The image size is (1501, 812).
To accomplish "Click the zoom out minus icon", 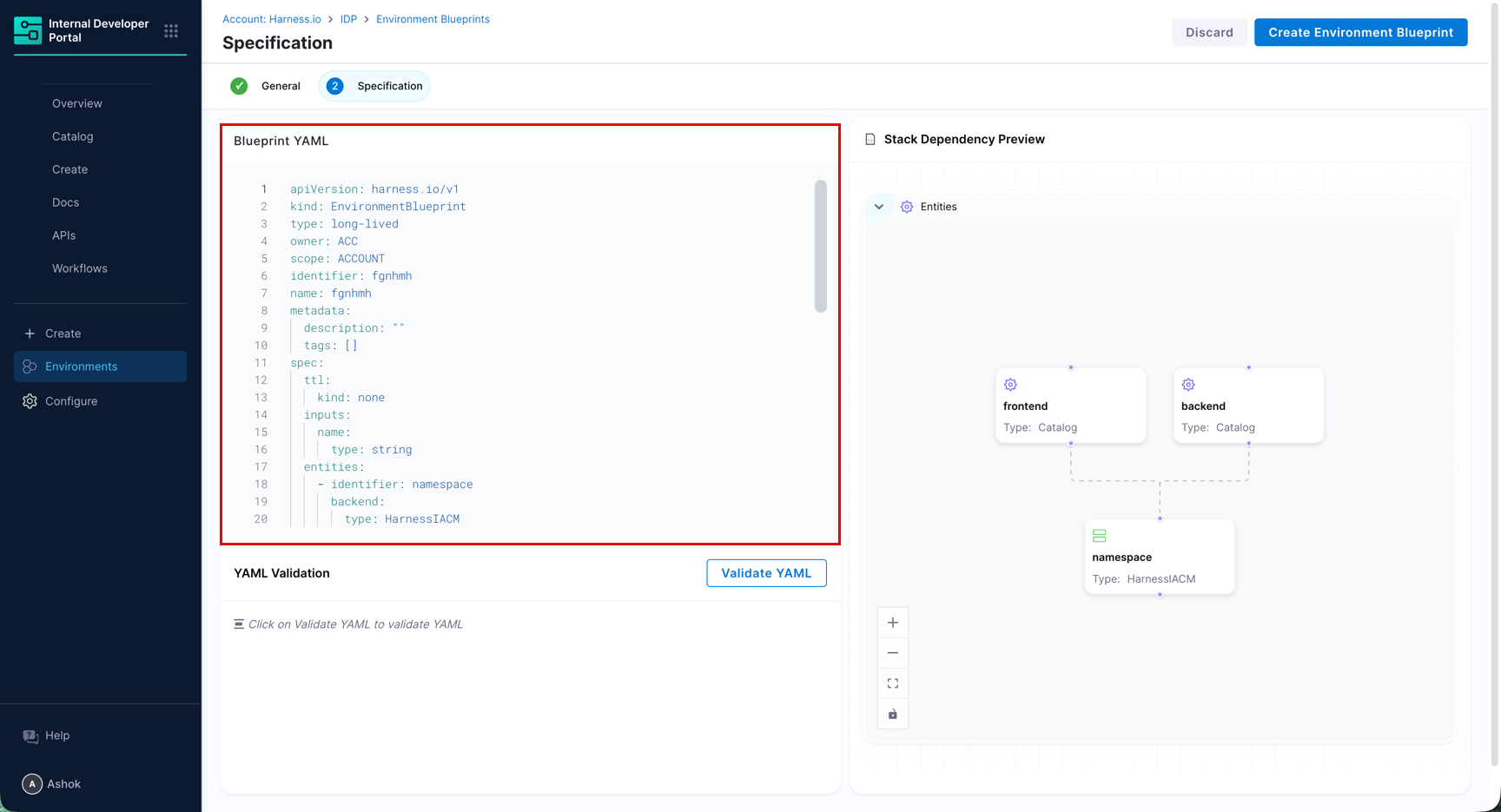I will [892, 653].
